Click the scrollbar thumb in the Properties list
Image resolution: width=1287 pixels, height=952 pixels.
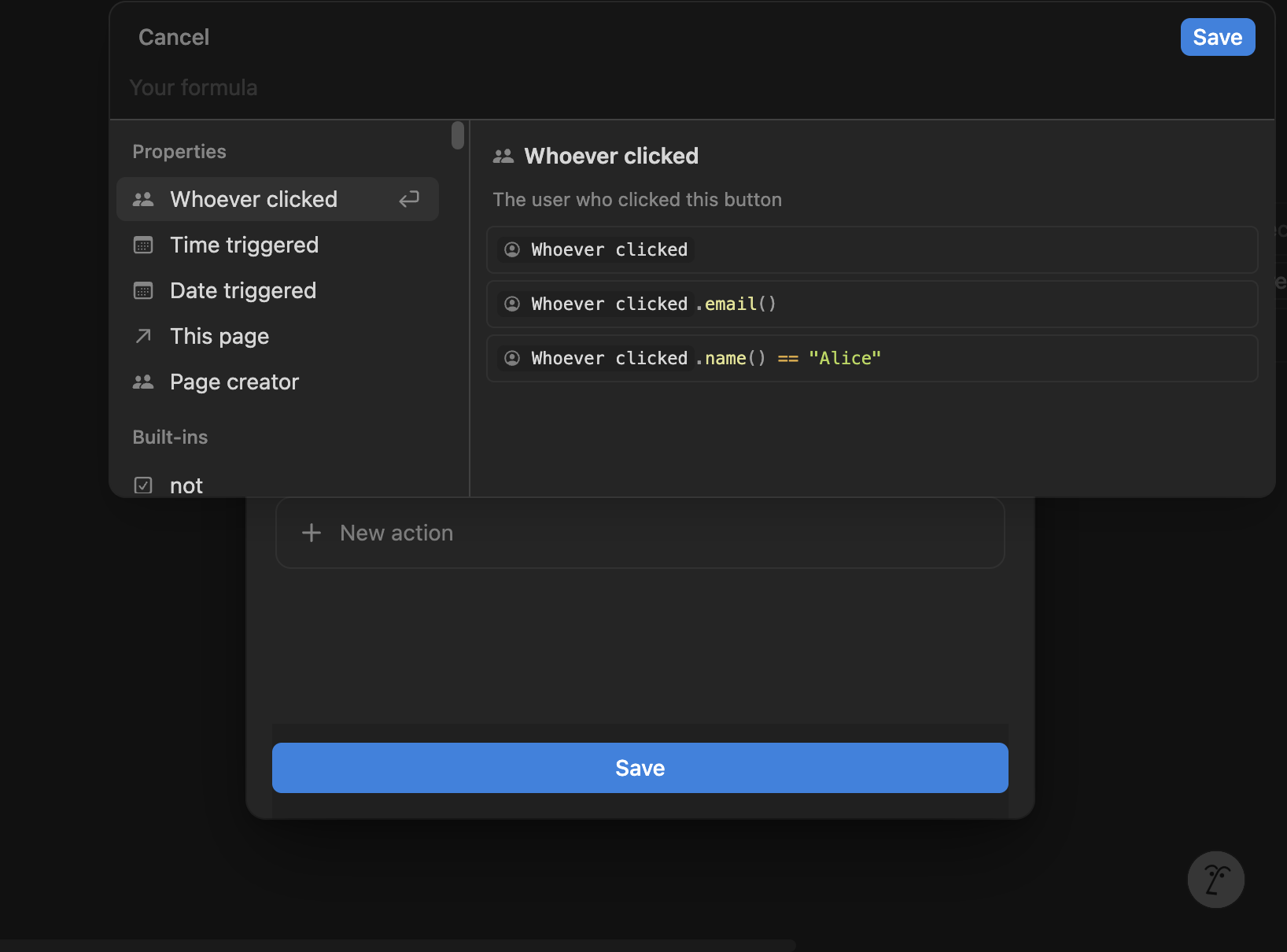click(457, 135)
